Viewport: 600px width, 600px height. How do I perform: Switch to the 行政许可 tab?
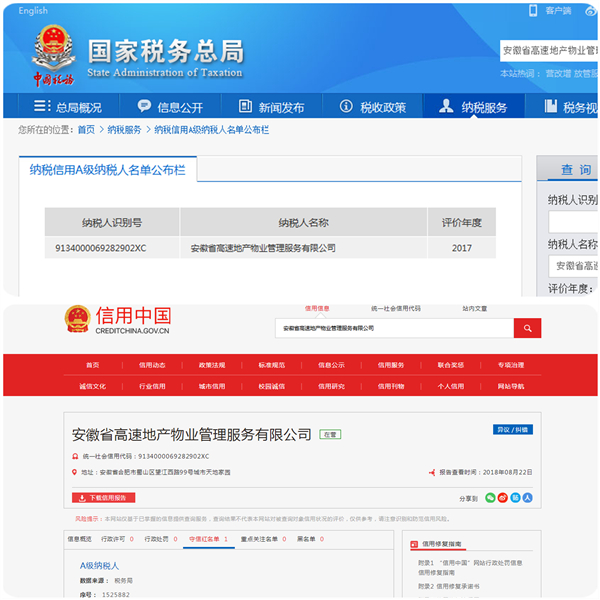point(117,539)
